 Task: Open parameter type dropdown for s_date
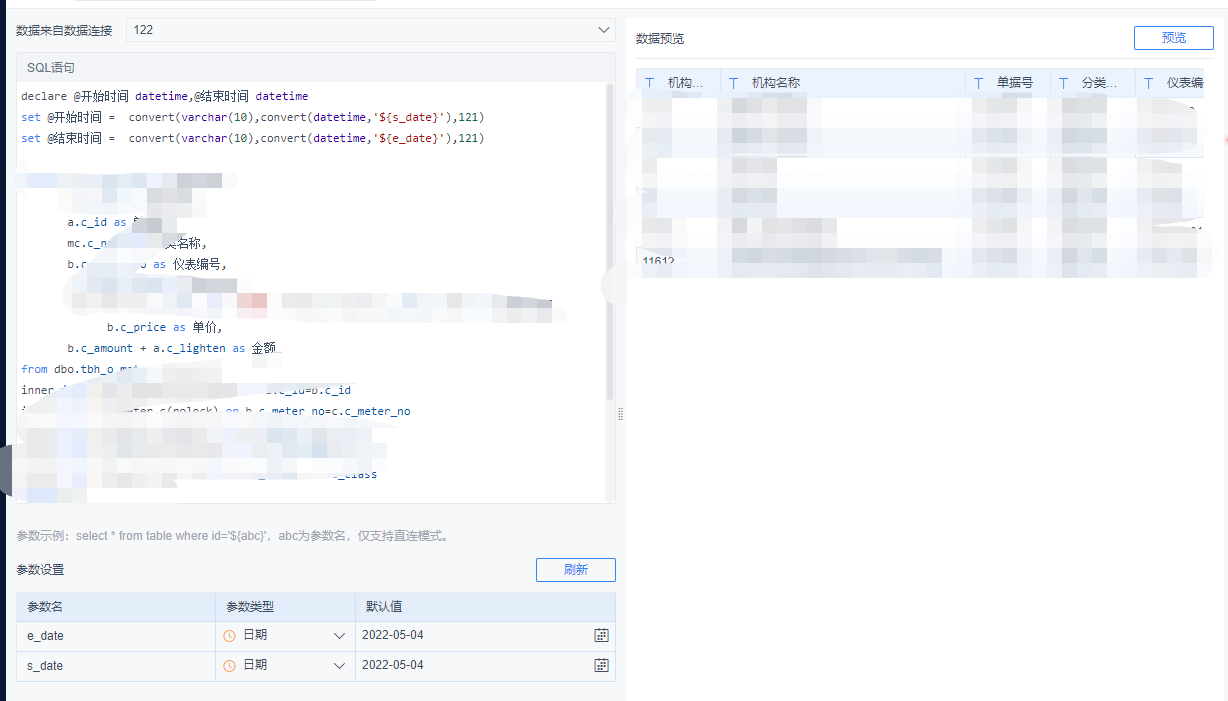click(x=285, y=666)
